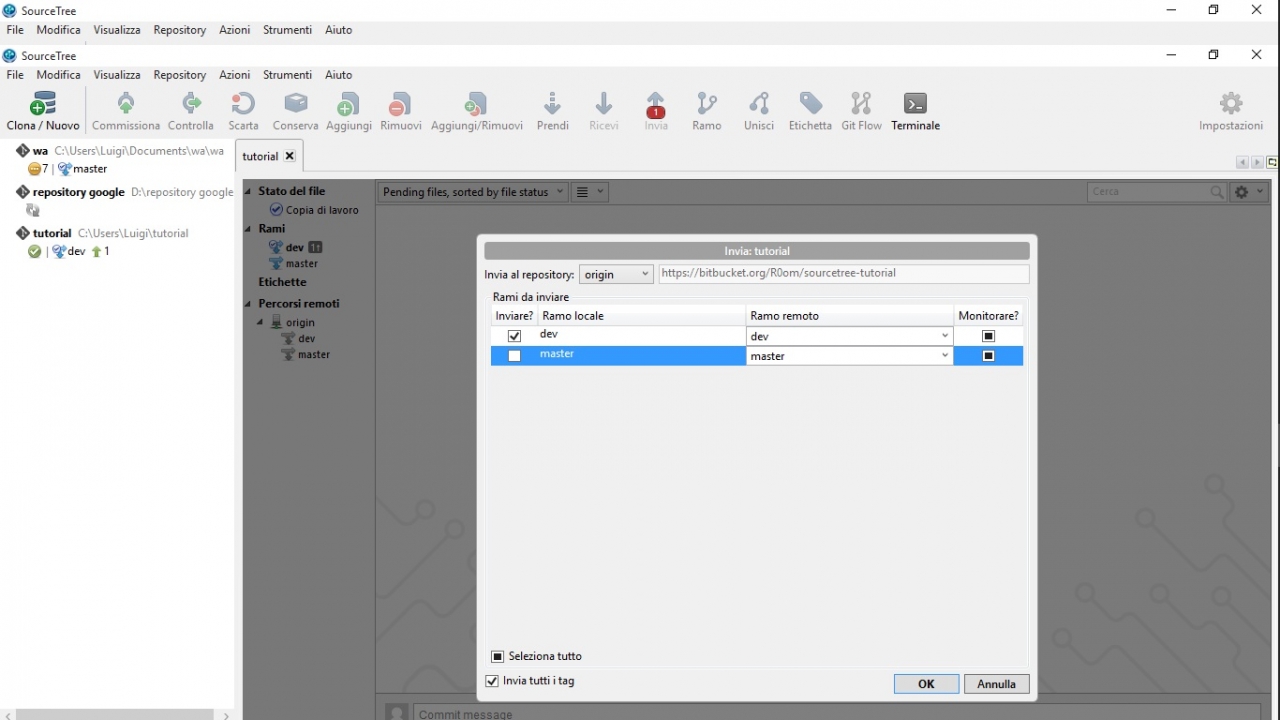
Task: Click the Ramo toolbar icon
Action: [x=707, y=104]
